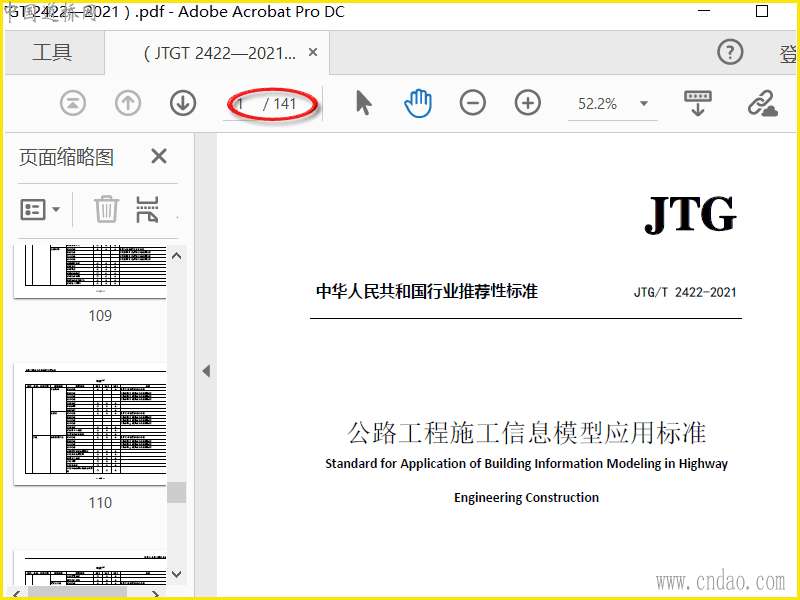800x600 pixels.
Task: Click the share link cloud icon
Action: (x=763, y=104)
